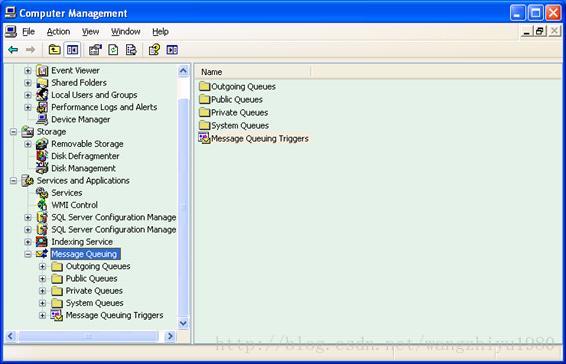
Task: Select Public Queues in the right pane
Action: 237,100
